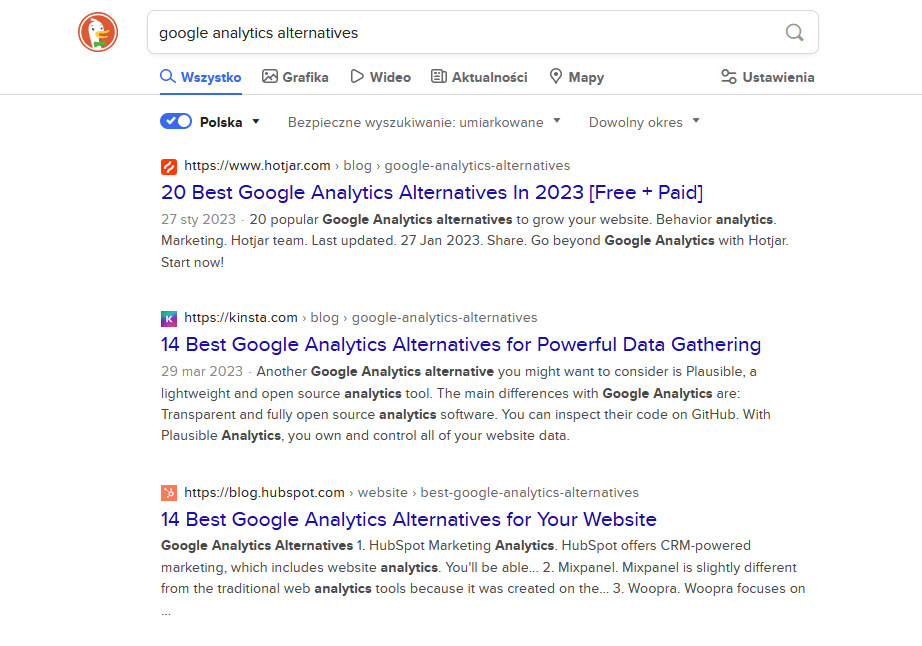The height and width of the screenshot is (646, 922).
Task: Open HubSpot's Alternatives for Your Website result
Action: pos(409,519)
